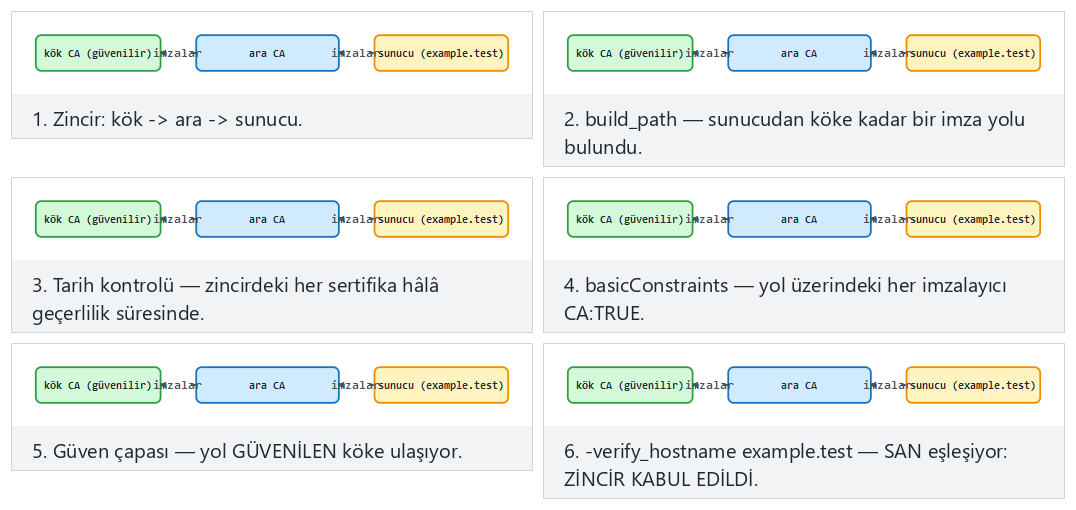Viewport: 1076px width, 510px height.
Task: Select the ara CA box in step 5 Güven çapası diagram
Action: [268, 385]
